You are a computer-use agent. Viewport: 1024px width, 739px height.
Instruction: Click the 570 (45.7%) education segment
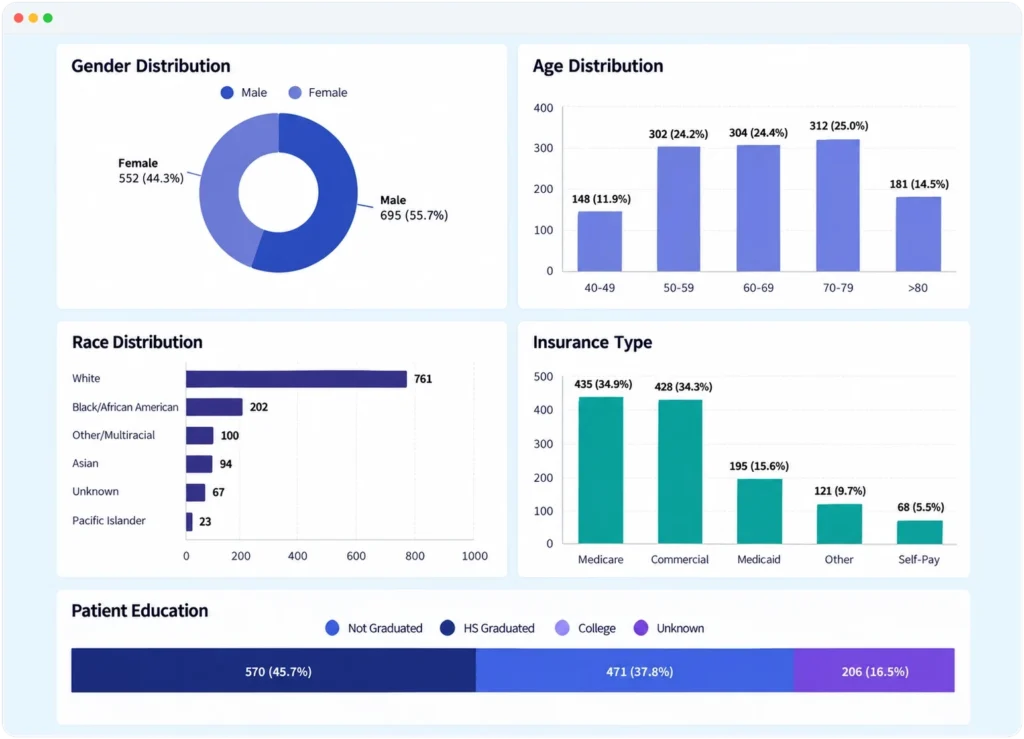click(x=274, y=670)
